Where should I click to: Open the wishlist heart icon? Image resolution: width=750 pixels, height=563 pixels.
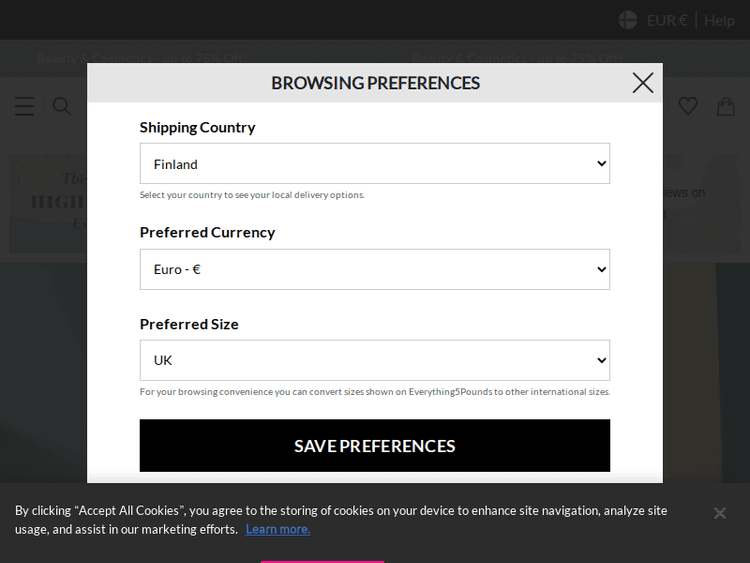tap(688, 106)
